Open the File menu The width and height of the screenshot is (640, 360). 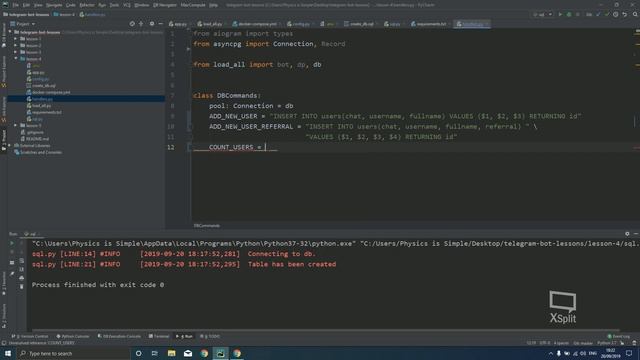[x=16, y=5]
